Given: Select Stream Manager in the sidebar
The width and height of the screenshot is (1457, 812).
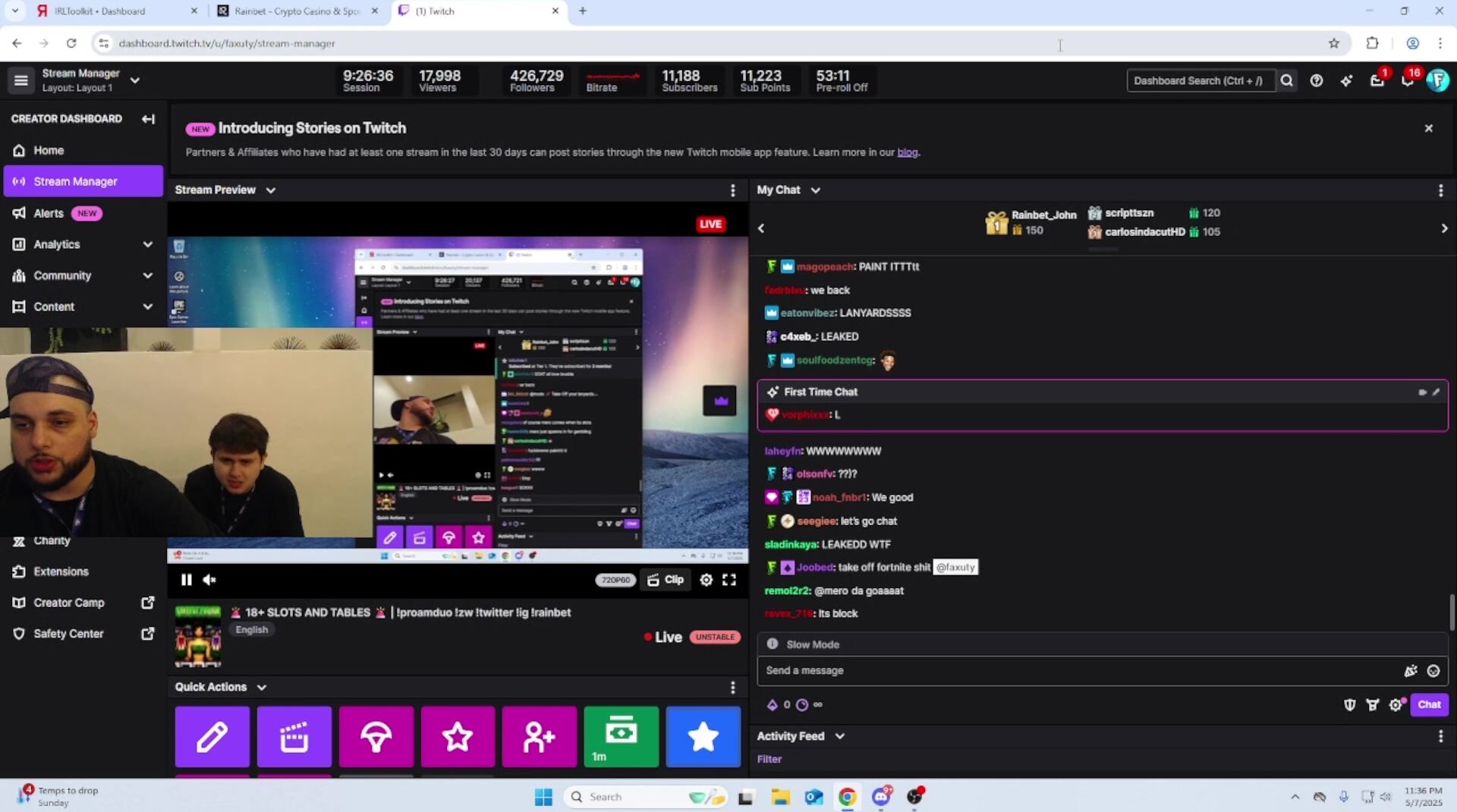Looking at the screenshot, I should 83,181.
